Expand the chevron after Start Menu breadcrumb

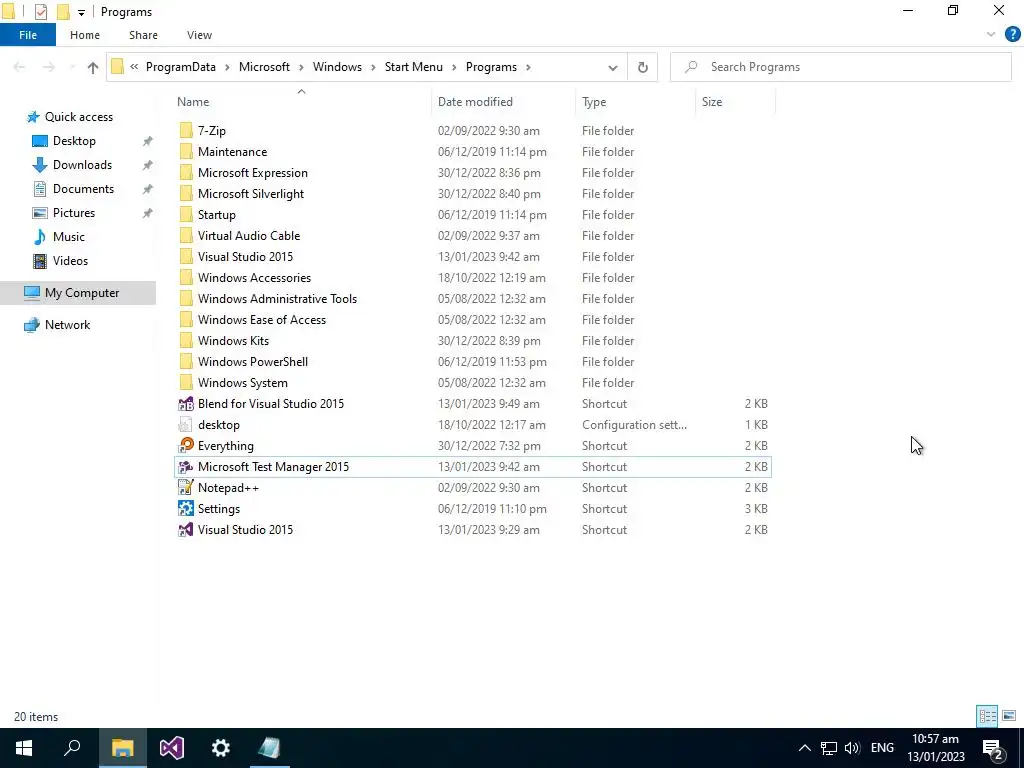point(455,67)
